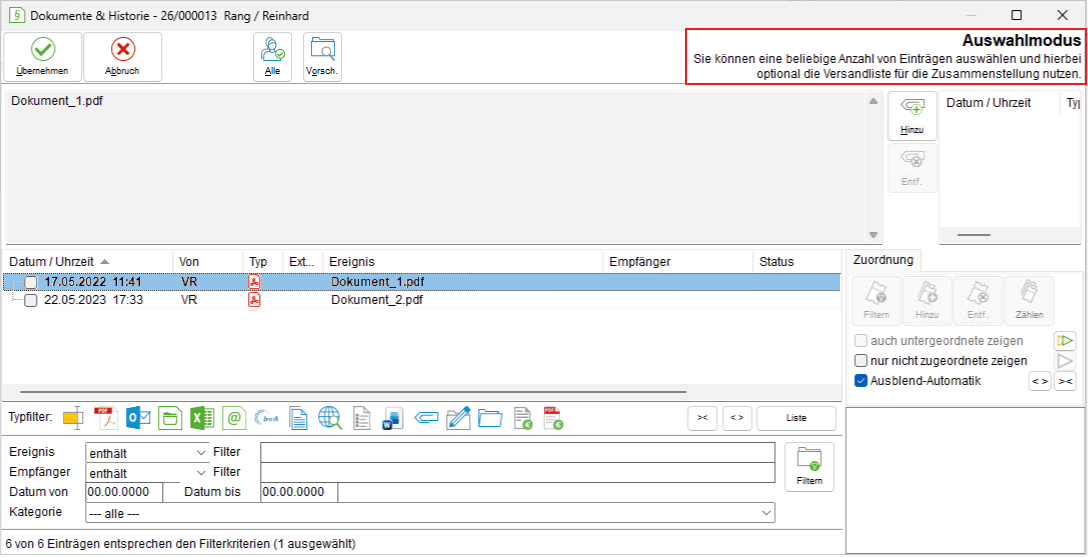
Task: Click the '< >' button in Zuordnung panel
Action: click(x=1039, y=382)
